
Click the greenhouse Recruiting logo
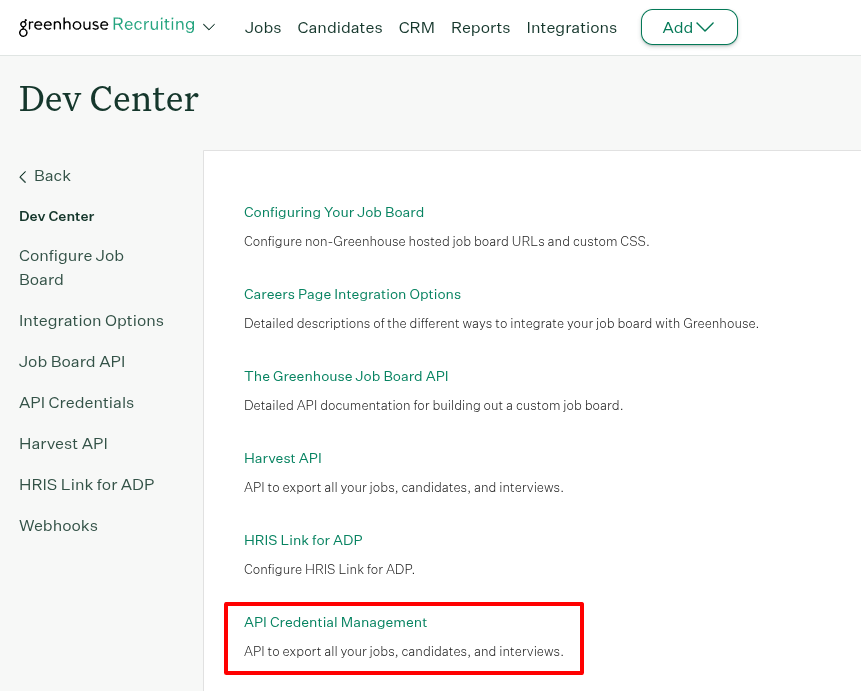[x=107, y=26]
